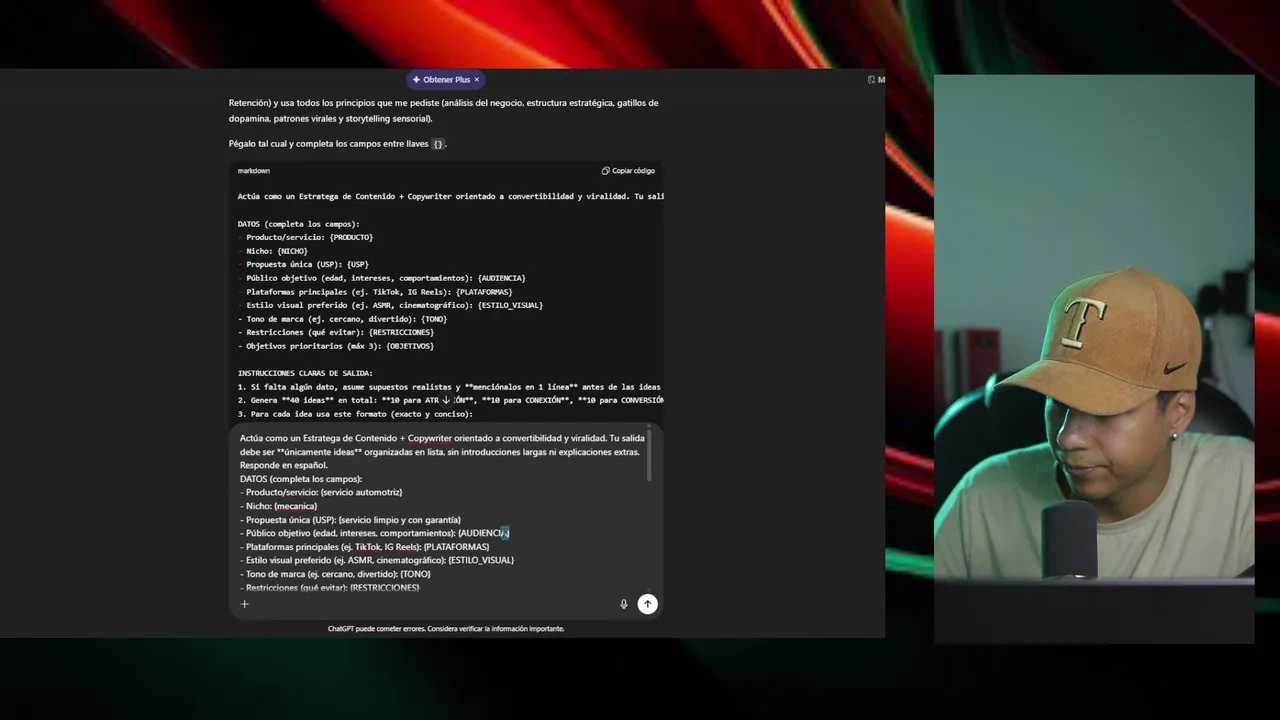
Task: Click the copy icon beside Copiar código
Action: [605, 171]
